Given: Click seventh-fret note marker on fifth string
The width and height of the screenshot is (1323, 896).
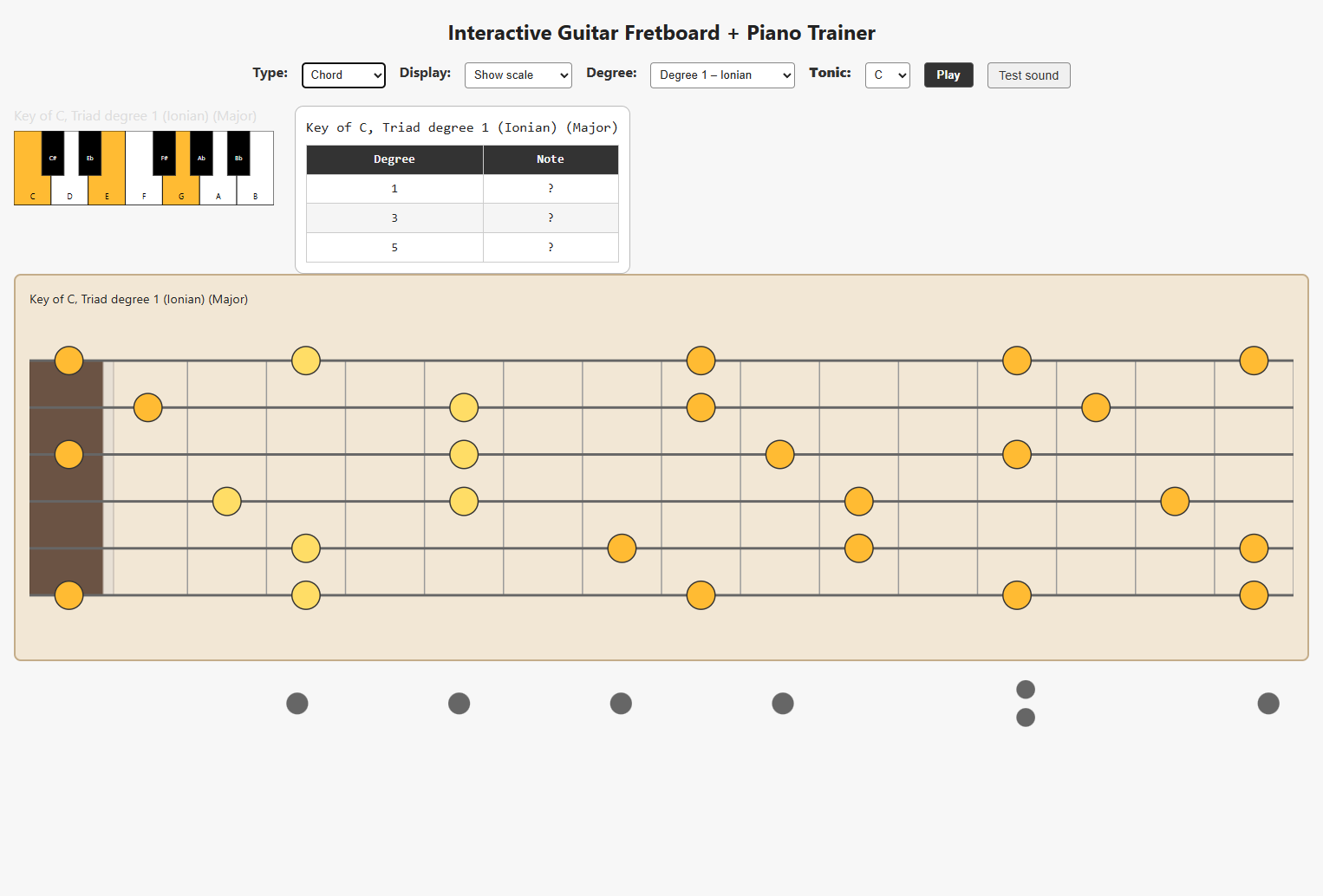Looking at the screenshot, I should [622, 549].
